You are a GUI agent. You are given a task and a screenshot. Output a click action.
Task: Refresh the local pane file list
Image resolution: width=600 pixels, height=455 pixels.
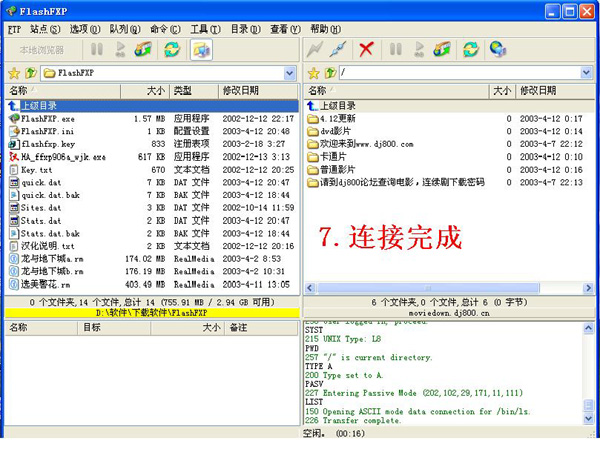[x=172, y=48]
